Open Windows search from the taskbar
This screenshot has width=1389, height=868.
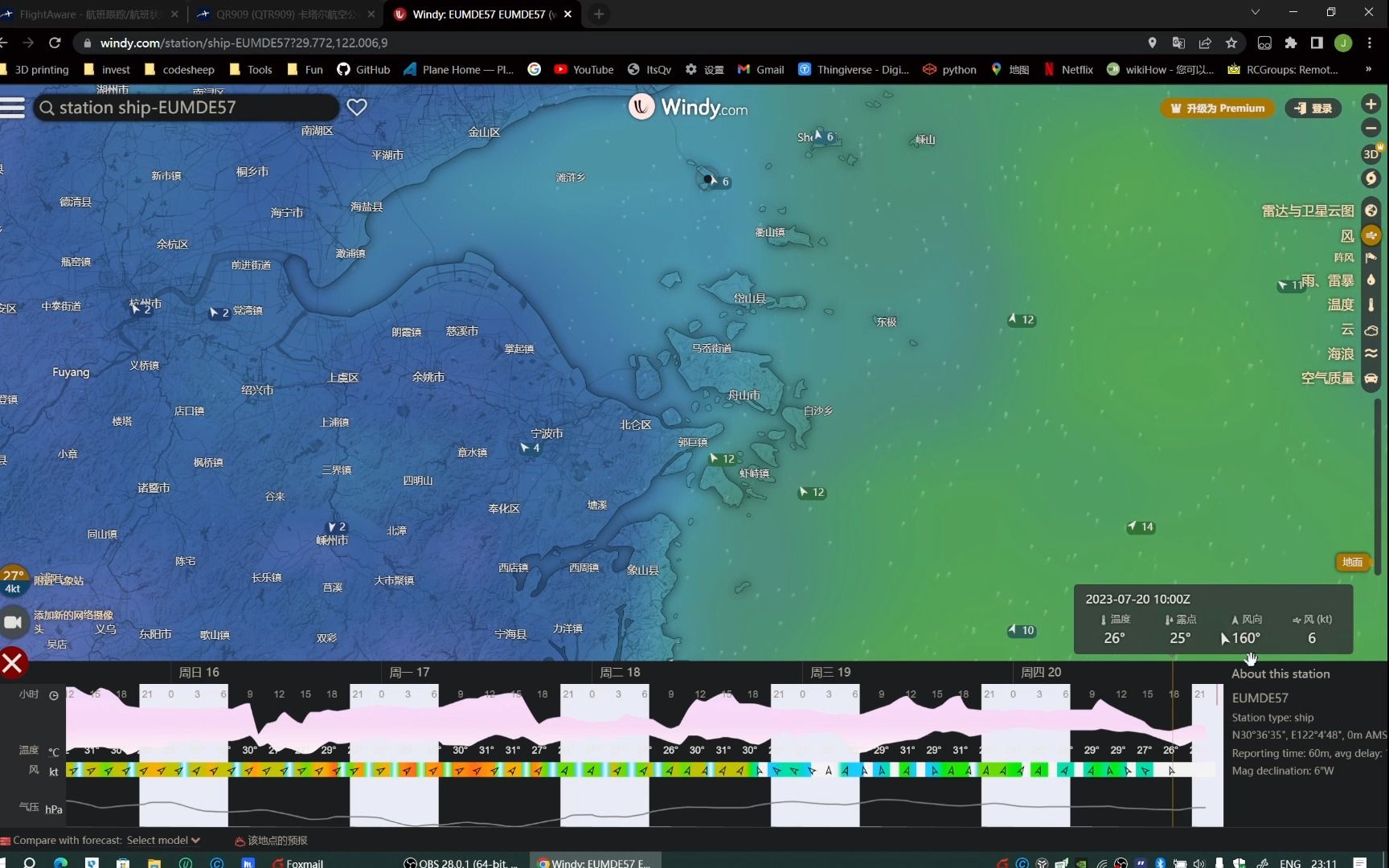click(x=30, y=862)
